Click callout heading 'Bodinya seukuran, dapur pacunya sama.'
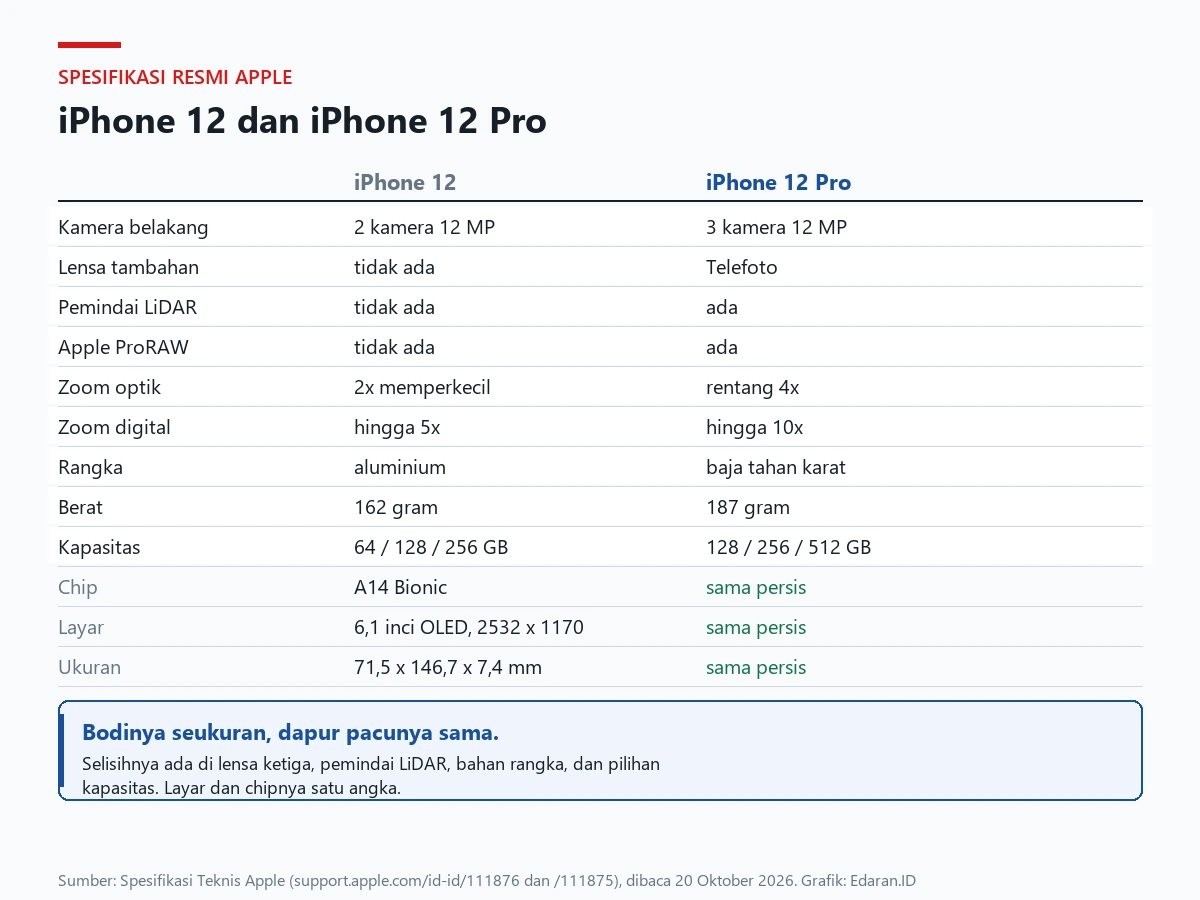Image resolution: width=1200 pixels, height=900 pixels. (x=290, y=732)
